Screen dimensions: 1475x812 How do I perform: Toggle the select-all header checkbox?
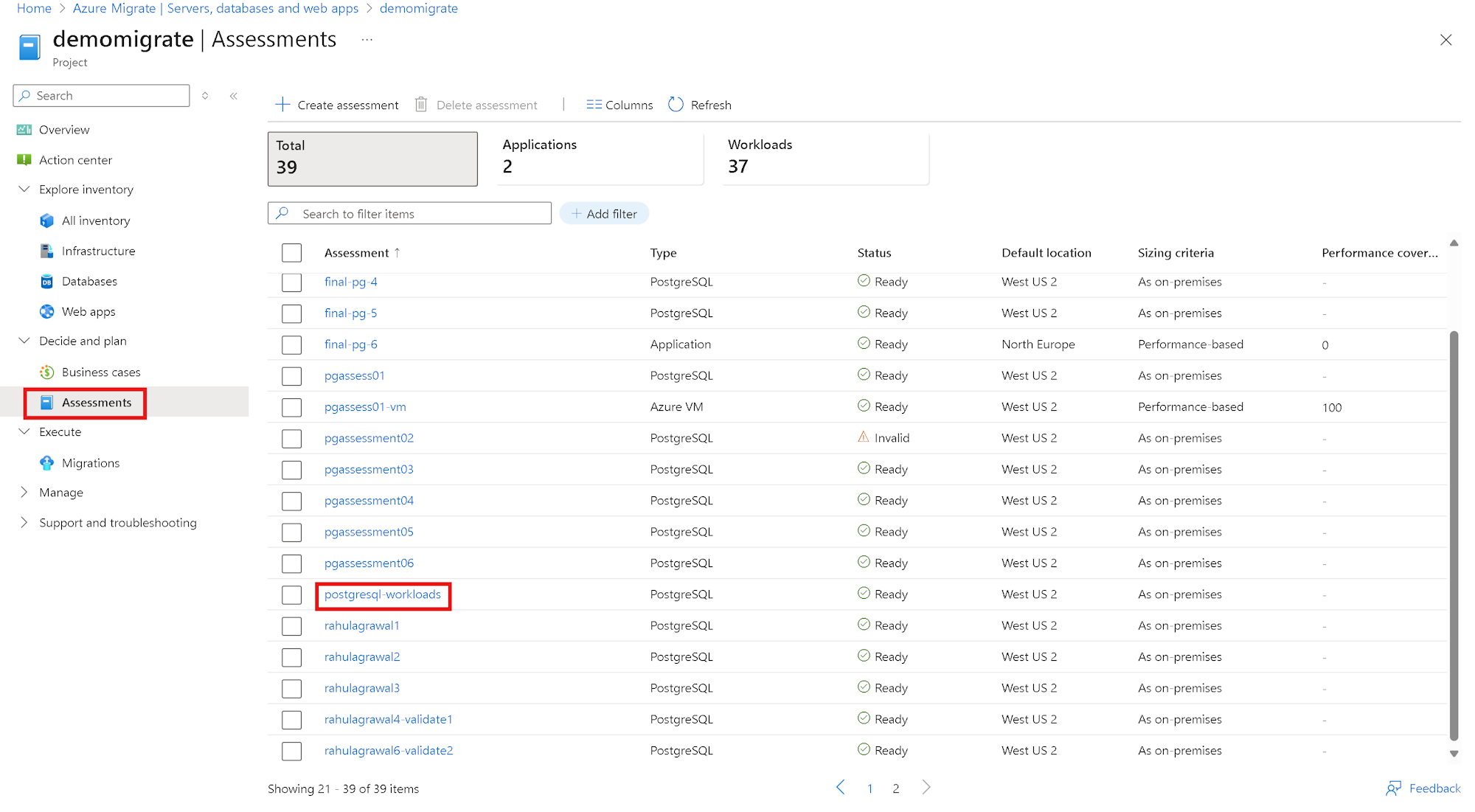291,253
